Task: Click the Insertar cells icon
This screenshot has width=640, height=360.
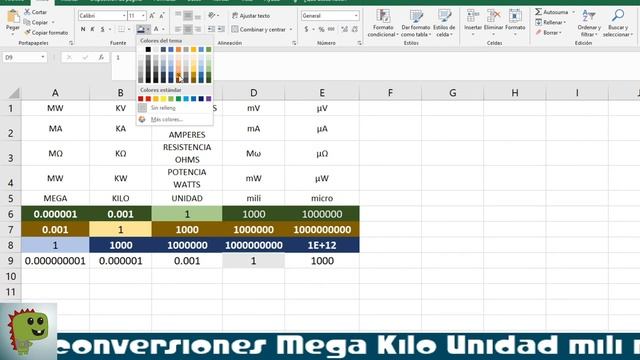Action: click(x=473, y=16)
